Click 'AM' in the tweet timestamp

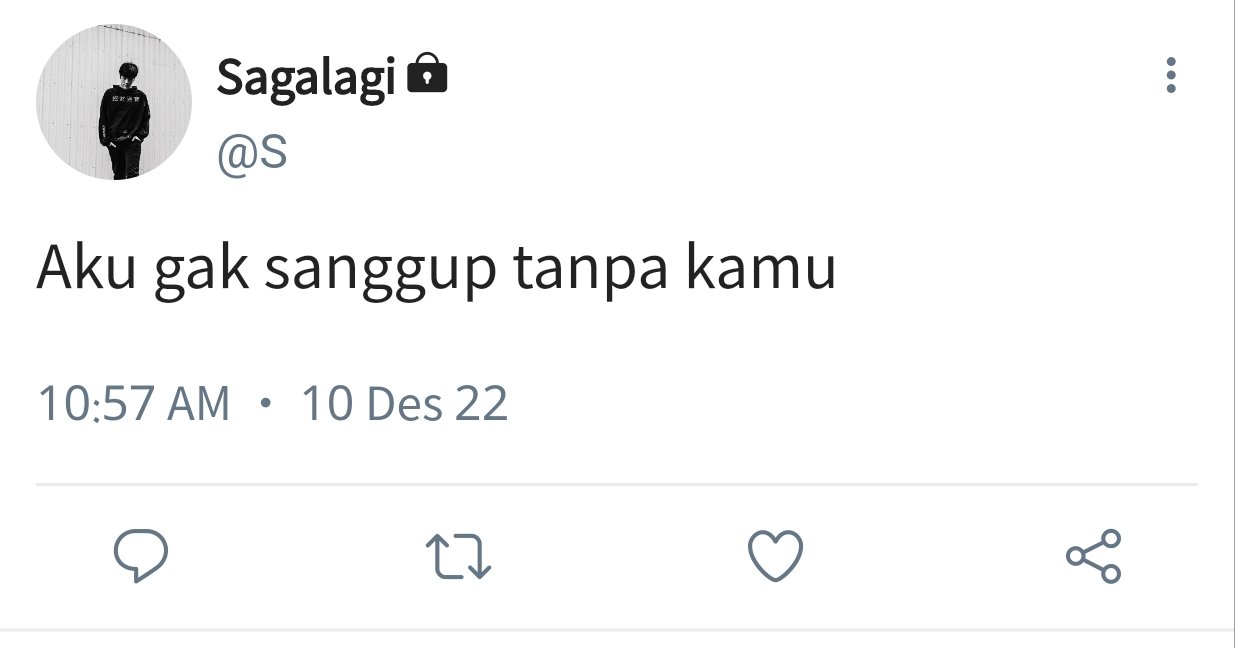199,404
